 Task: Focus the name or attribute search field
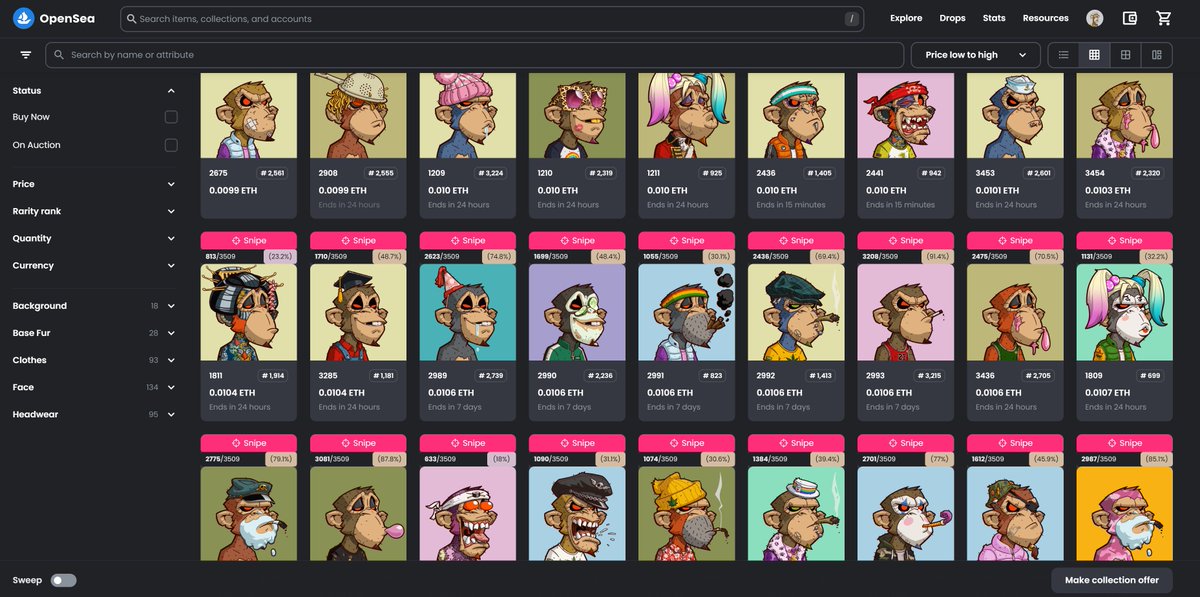coord(474,55)
